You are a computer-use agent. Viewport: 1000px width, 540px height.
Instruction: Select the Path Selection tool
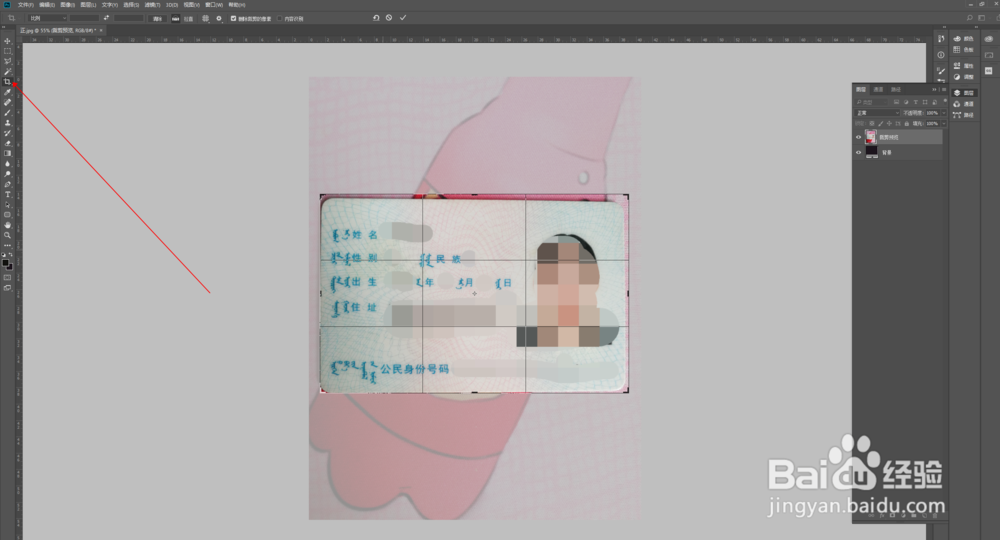[x=8, y=205]
